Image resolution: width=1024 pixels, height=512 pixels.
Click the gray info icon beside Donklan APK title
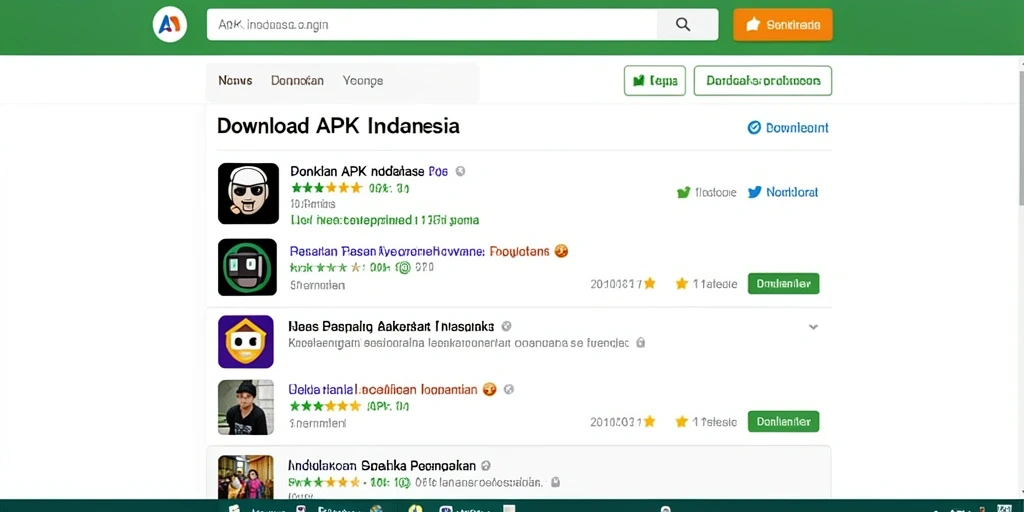460,171
